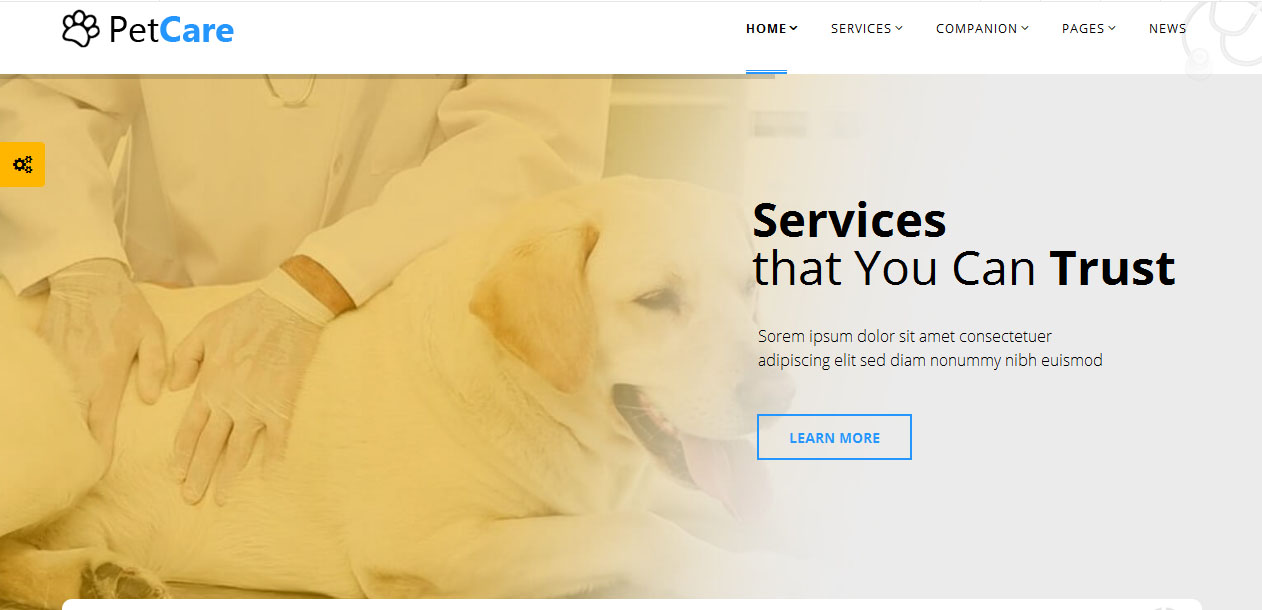Click the Sorem ipsum description paragraph
This screenshot has width=1262, height=610.
[x=930, y=348]
